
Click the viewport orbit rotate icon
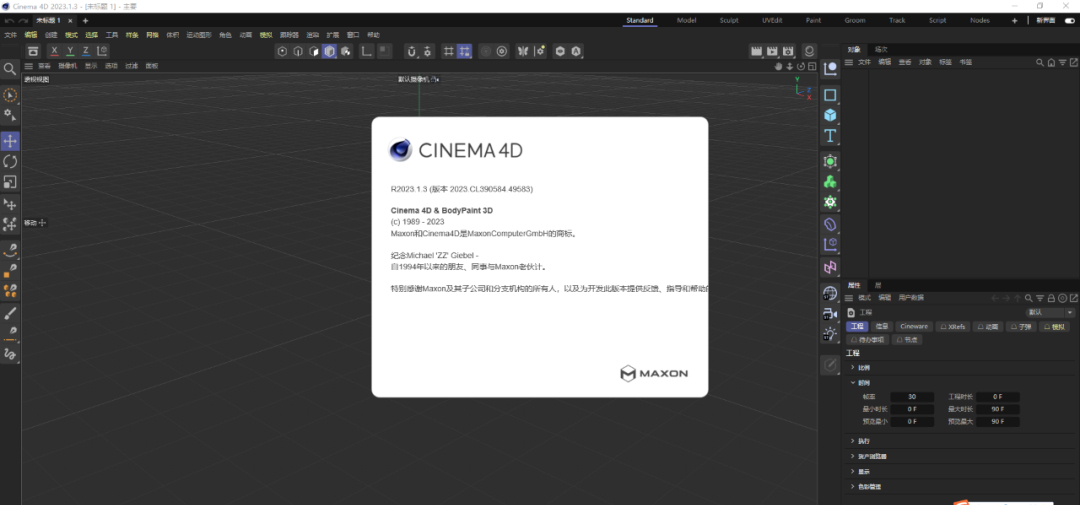(800, 66)
